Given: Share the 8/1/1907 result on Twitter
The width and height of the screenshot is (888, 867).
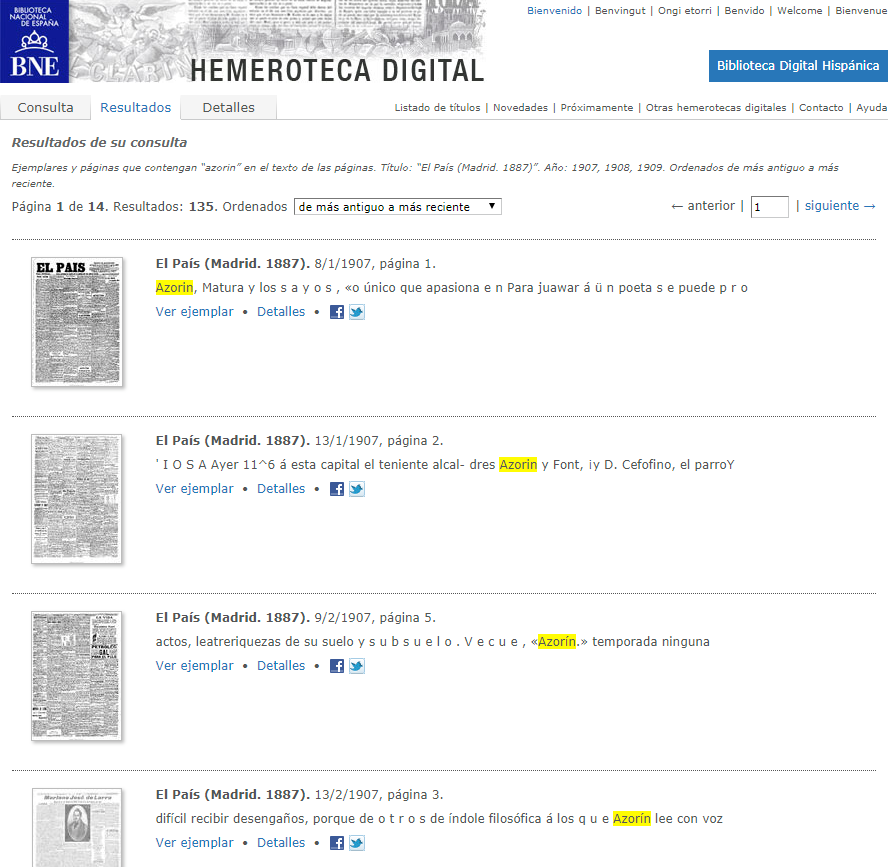Looking at the screenshot, I should [x=357, y=312].
